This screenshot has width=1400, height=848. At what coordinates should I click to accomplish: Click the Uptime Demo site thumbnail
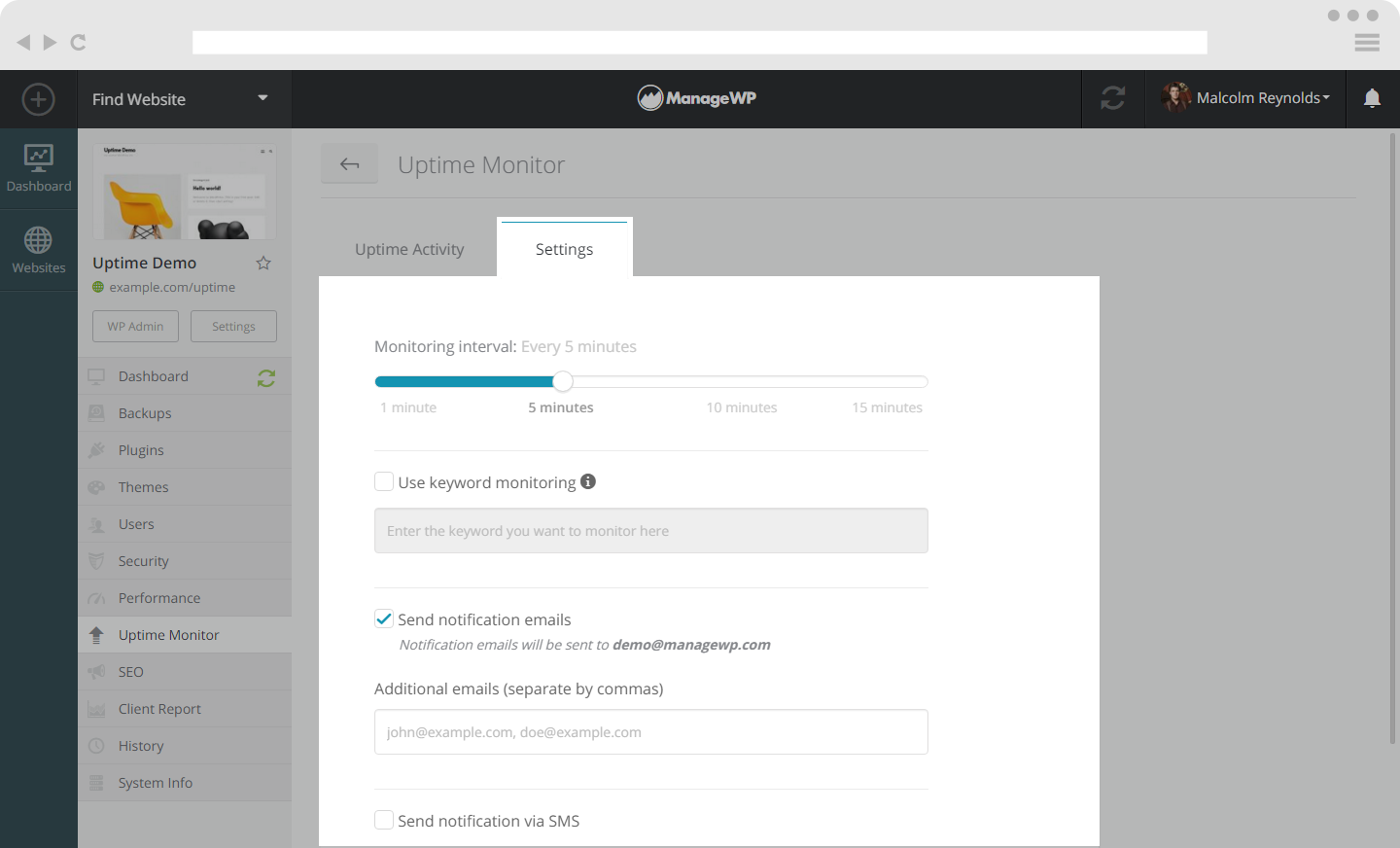[x=184, y=192]
